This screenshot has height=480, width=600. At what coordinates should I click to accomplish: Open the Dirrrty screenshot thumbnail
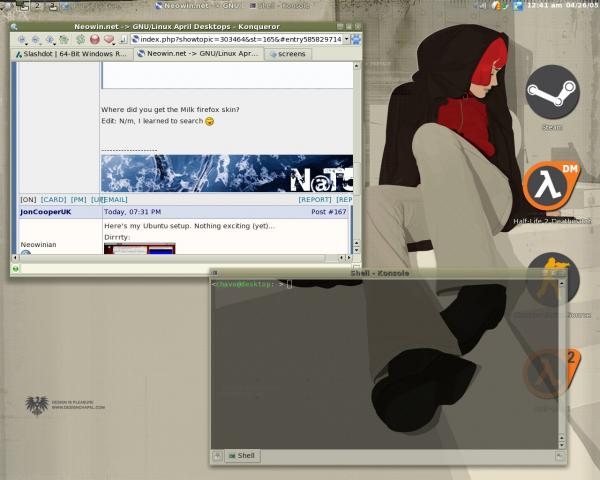140,248
